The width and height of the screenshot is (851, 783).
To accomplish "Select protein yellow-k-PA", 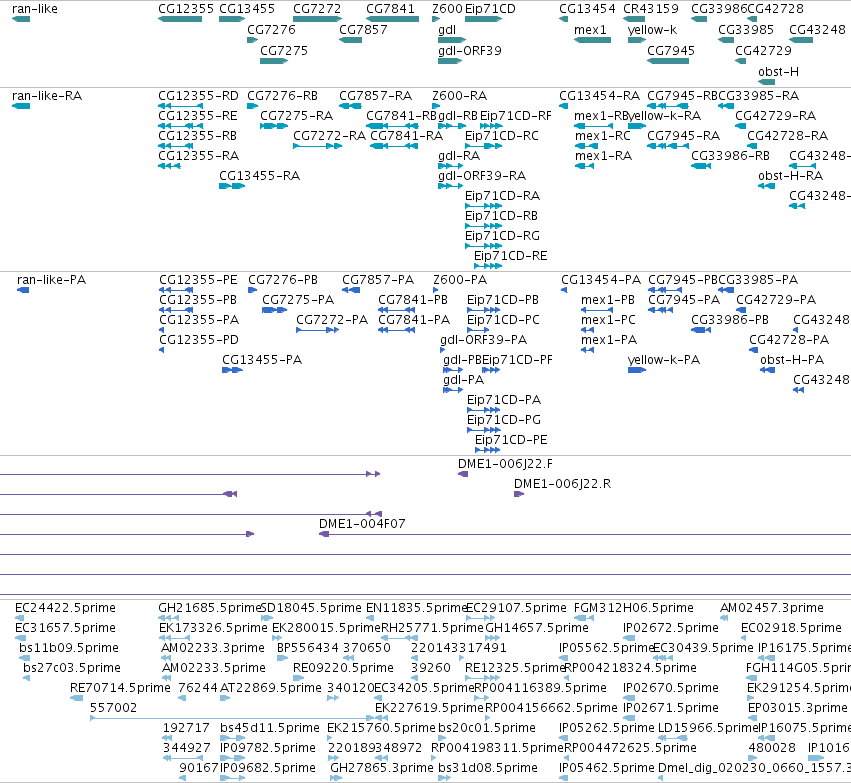I will [x=637, y=370].
